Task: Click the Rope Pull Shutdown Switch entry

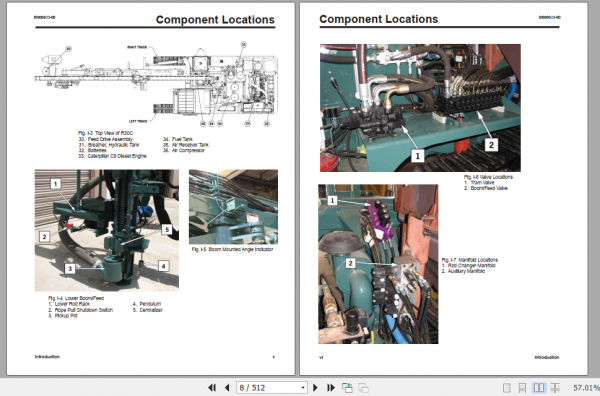Action: tap(80, 310)
